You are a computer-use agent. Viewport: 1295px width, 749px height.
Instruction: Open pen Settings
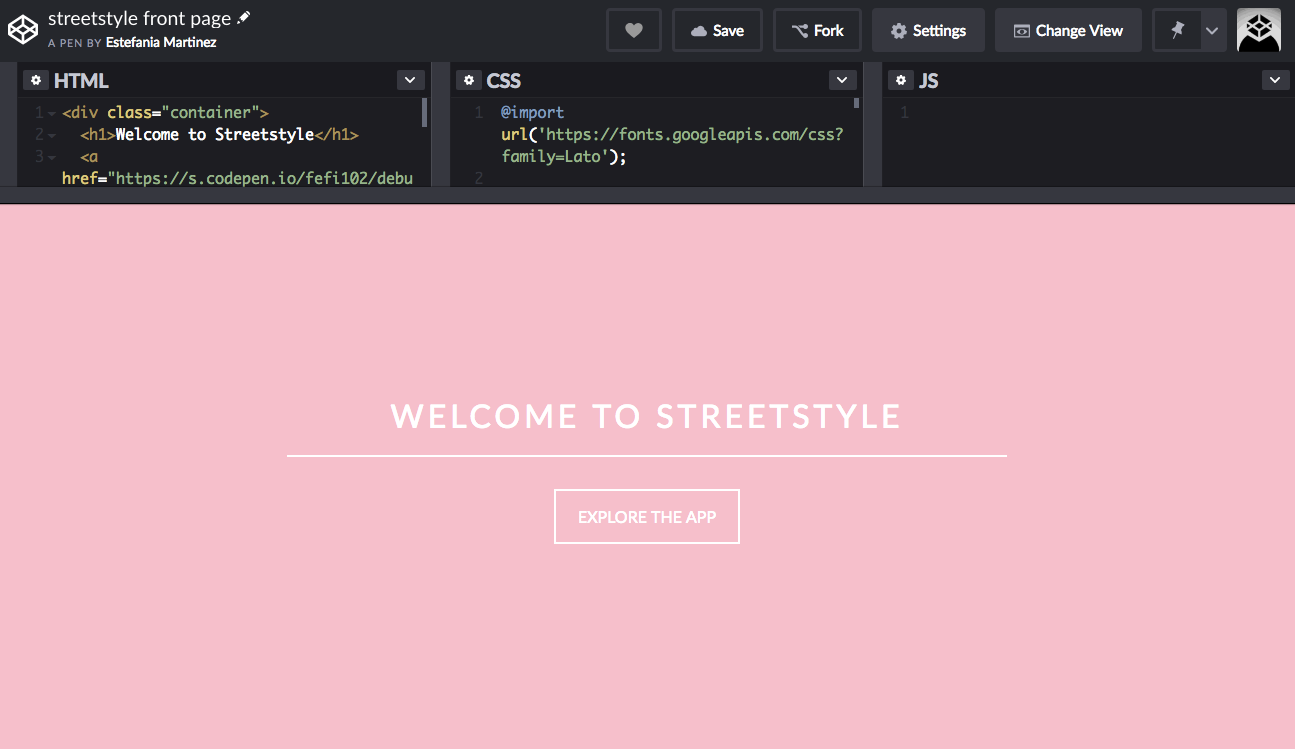coord(928,31)
